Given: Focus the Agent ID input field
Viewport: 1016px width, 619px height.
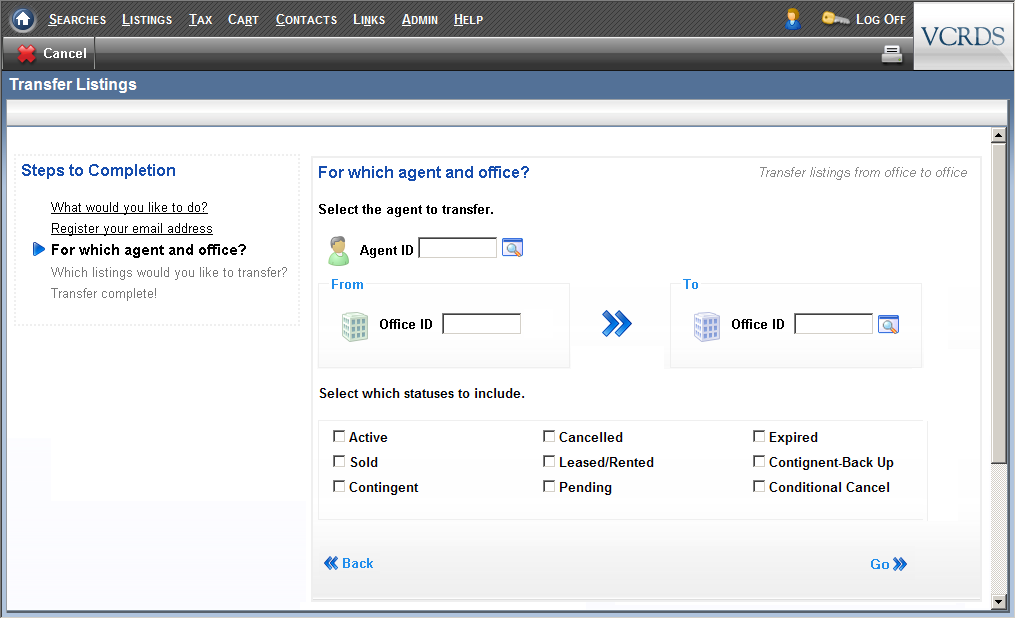Looking at the screenshot, I should [x=457, y=248].
